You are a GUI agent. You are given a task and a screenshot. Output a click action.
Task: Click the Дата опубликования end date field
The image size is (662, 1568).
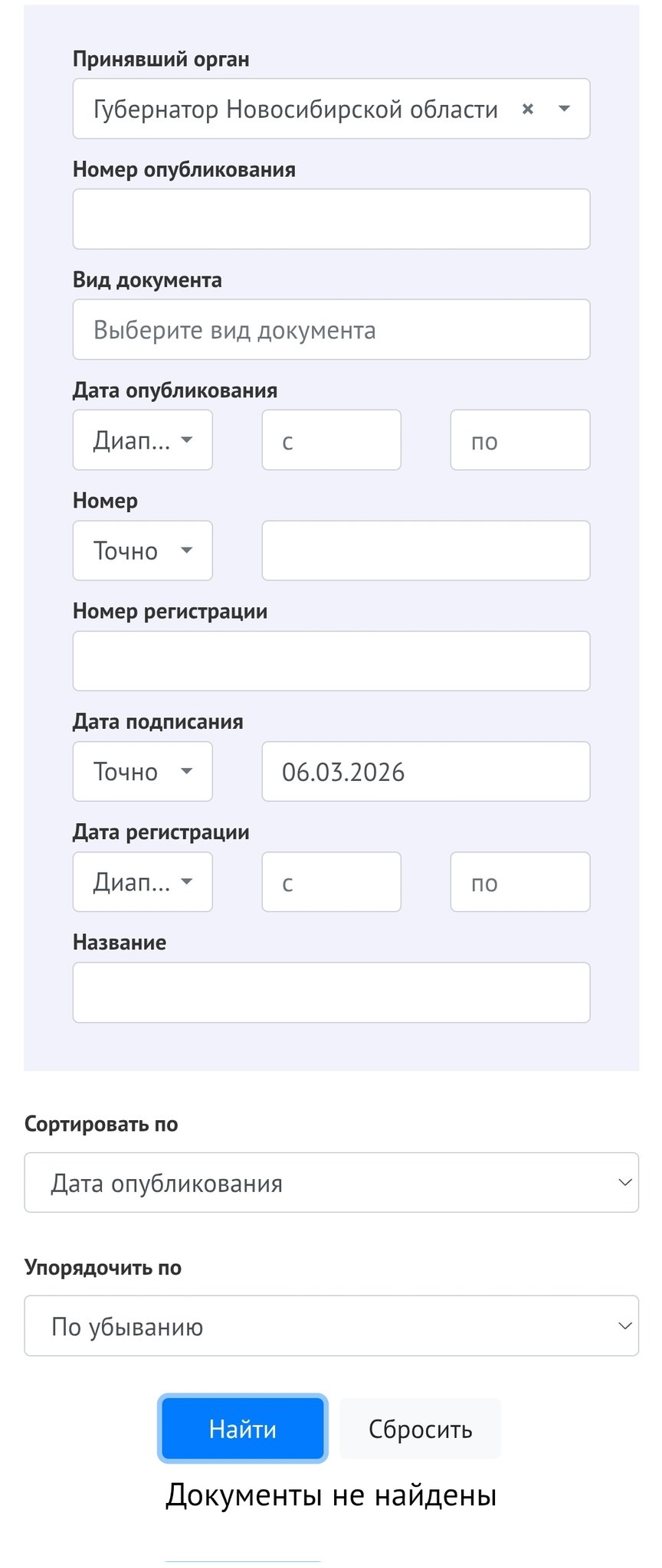click(x=519, y=440)
